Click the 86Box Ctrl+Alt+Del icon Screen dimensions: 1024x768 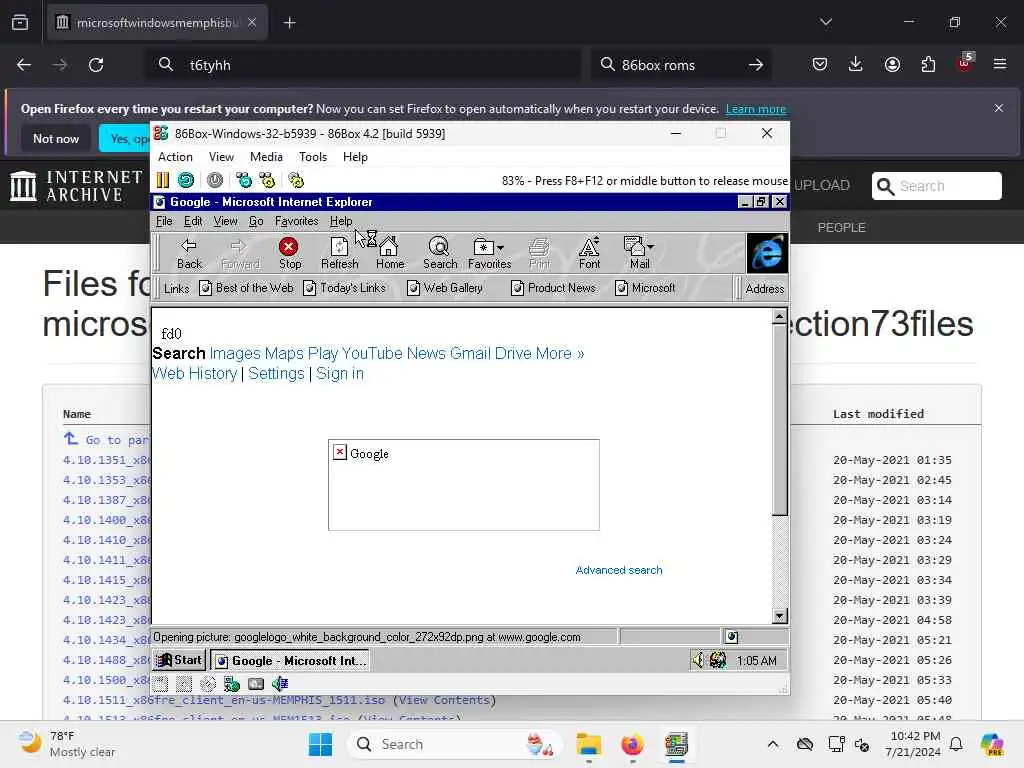(244, 180)
